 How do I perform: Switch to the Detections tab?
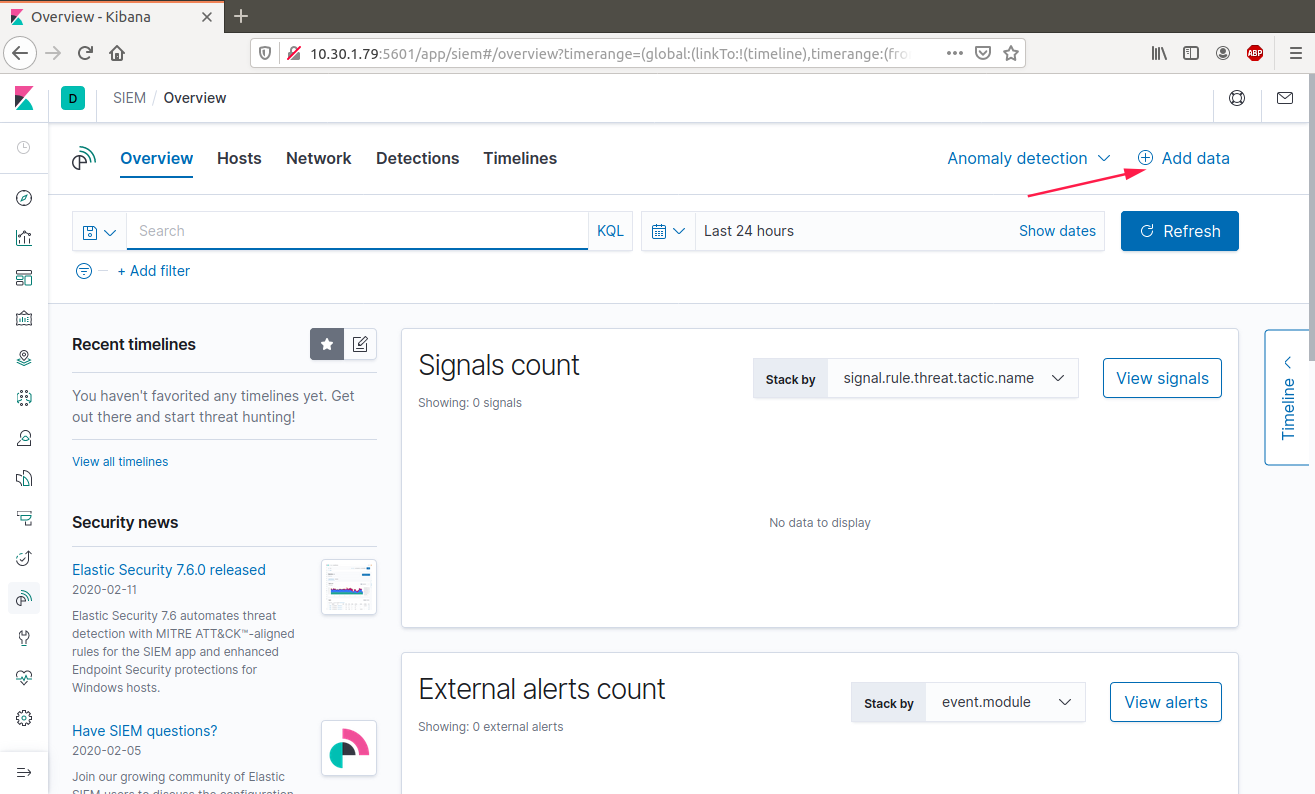point(417,158)
